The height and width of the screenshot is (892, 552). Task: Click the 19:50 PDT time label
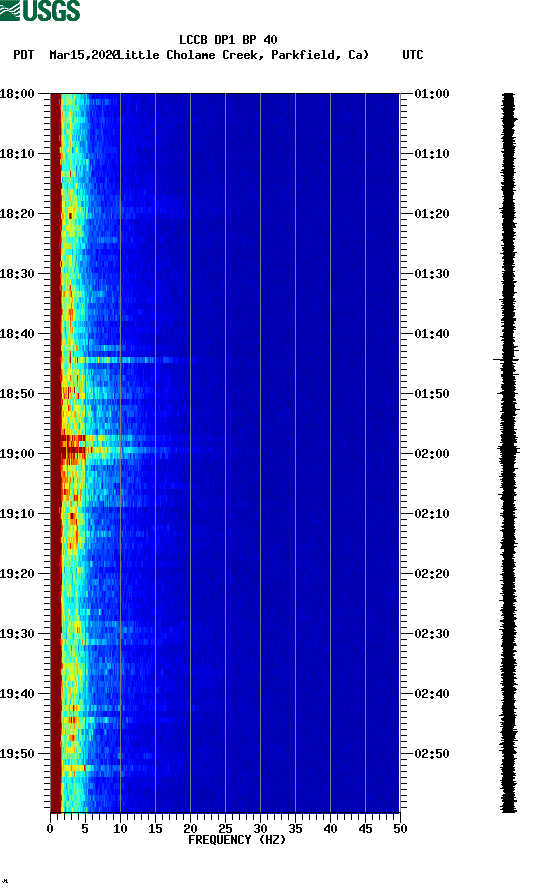click(x=17, y=754)
